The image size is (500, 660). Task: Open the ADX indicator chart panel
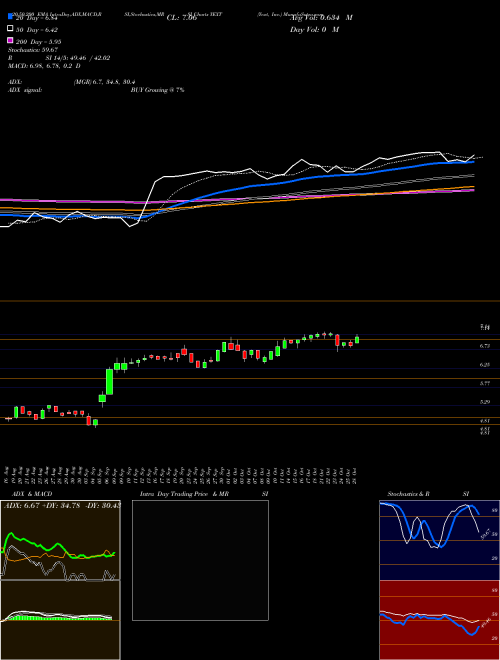[x=60, y=540]
